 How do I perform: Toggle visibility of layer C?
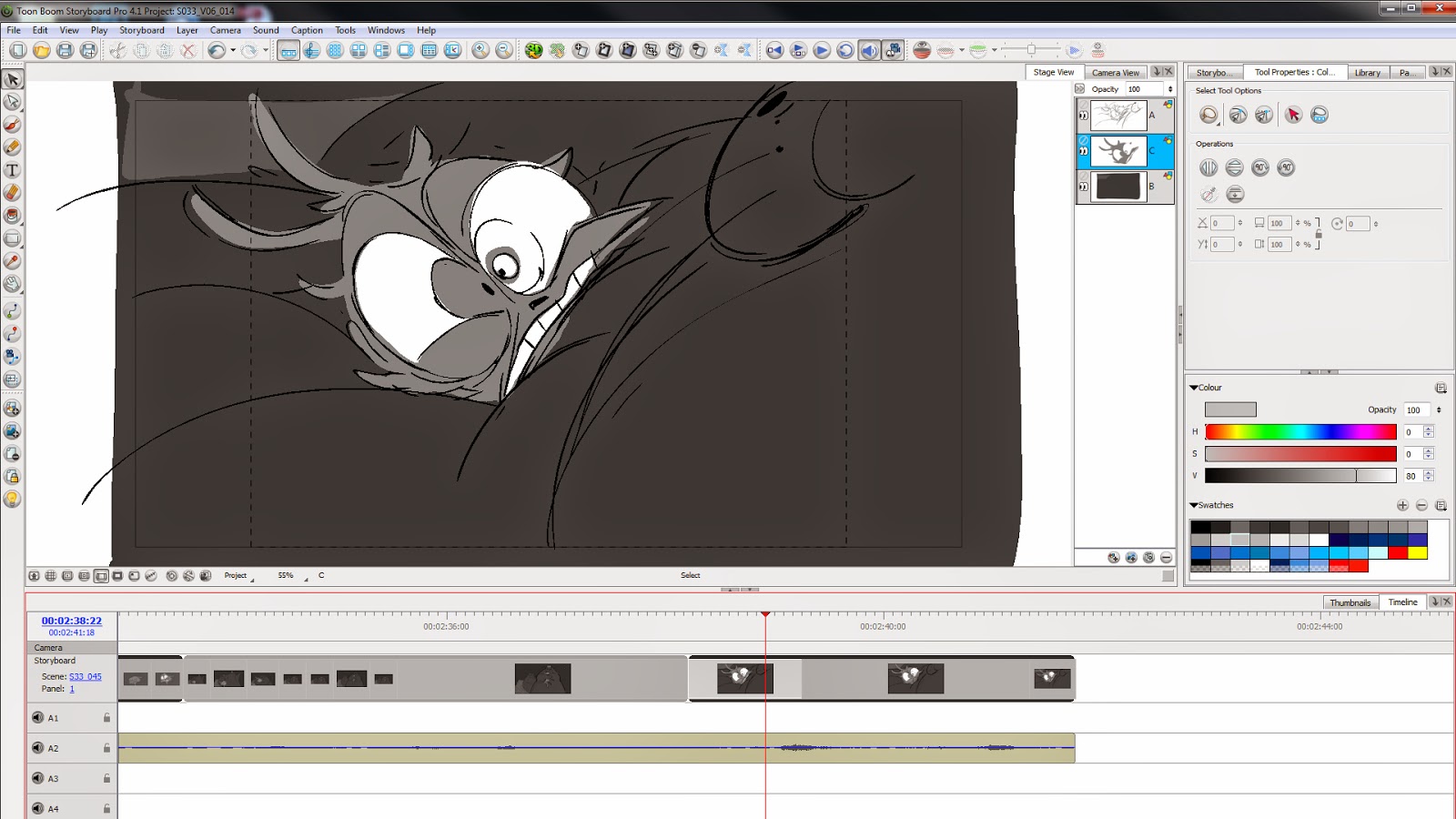click(x=1083, y=151)
